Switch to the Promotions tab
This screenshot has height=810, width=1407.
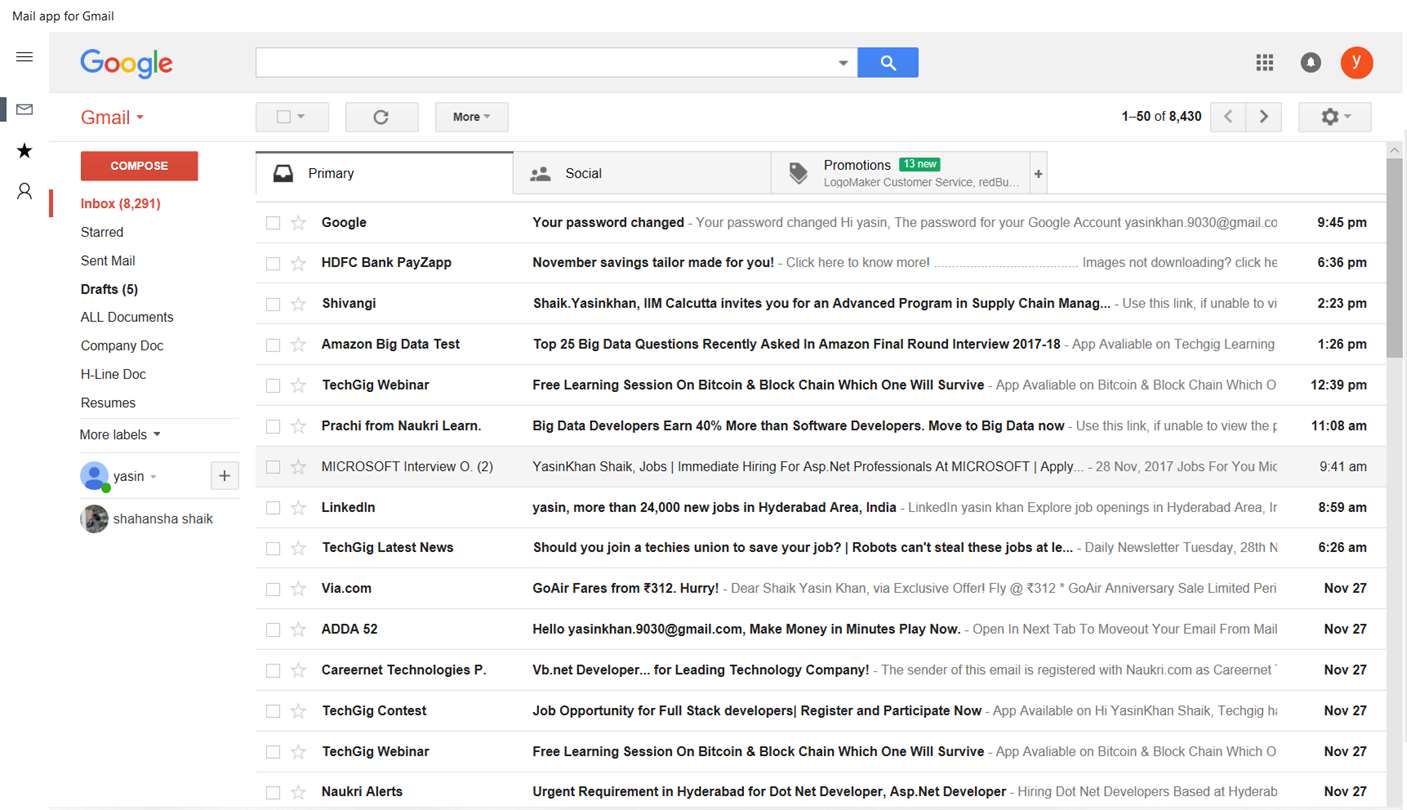(900, 173)
